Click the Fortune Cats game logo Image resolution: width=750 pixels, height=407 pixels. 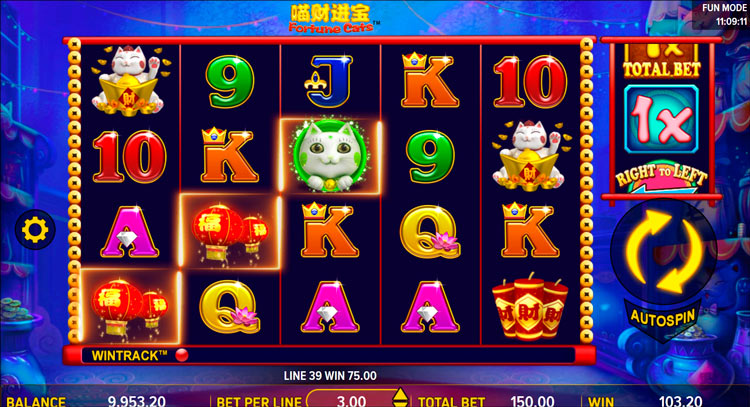tap(331, 20)
